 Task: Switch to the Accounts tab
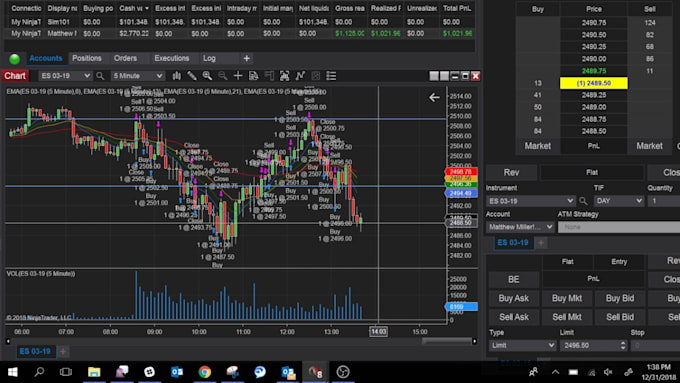(46, 58)
